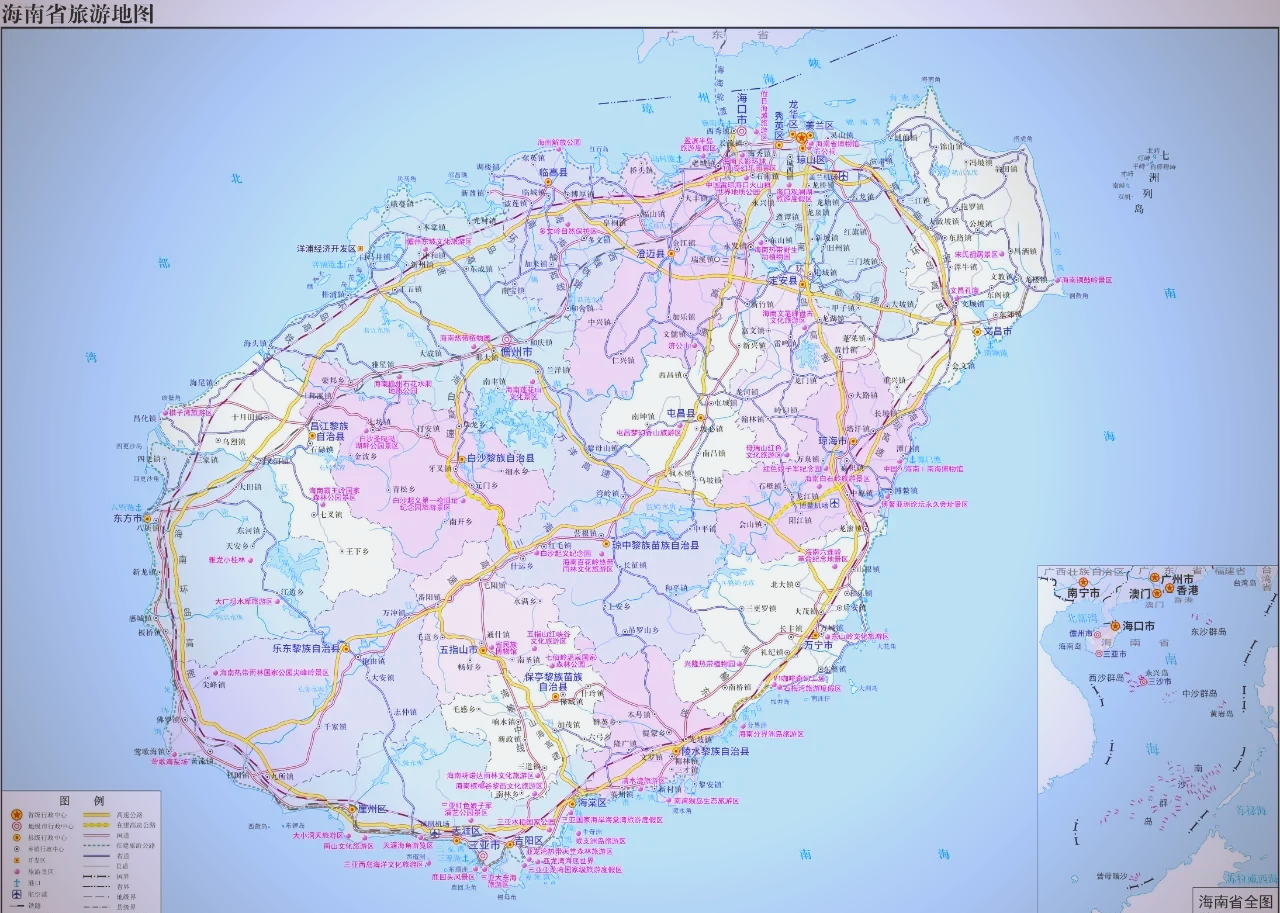Click Haikou star marker in inset map
1280x913 pixels.
pyautogui.click(x=1115, y=626)
